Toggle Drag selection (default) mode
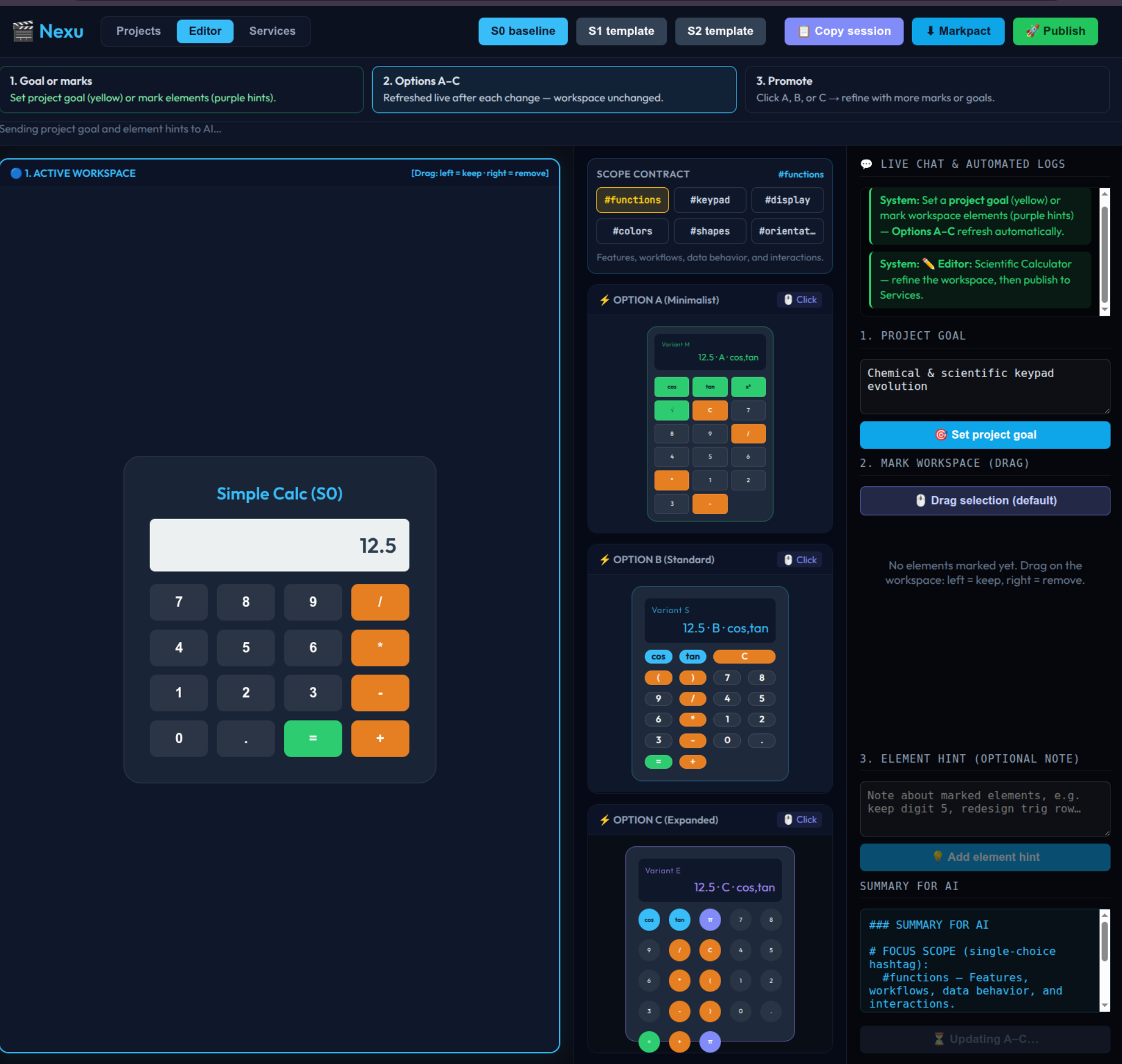Image resolution: width=1122 pixels, height=1064 pixels. pyautogui.click(x=985, y=501)
